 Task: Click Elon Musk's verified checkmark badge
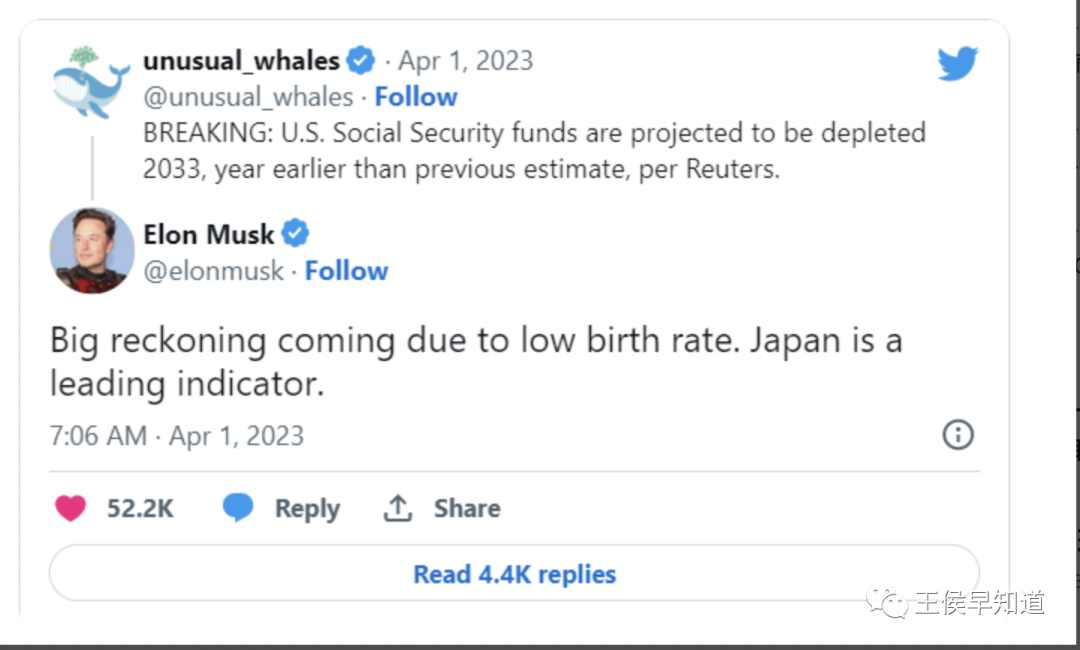295,234
